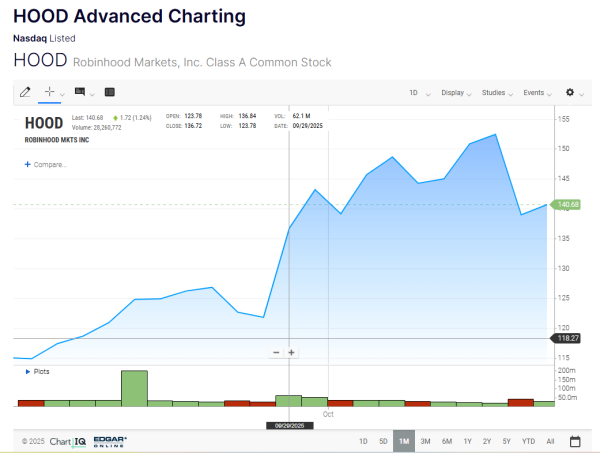Viewport: 600px width, 453px height.
Task: Click the tallest green volume bar
Action: pos(134,388)
